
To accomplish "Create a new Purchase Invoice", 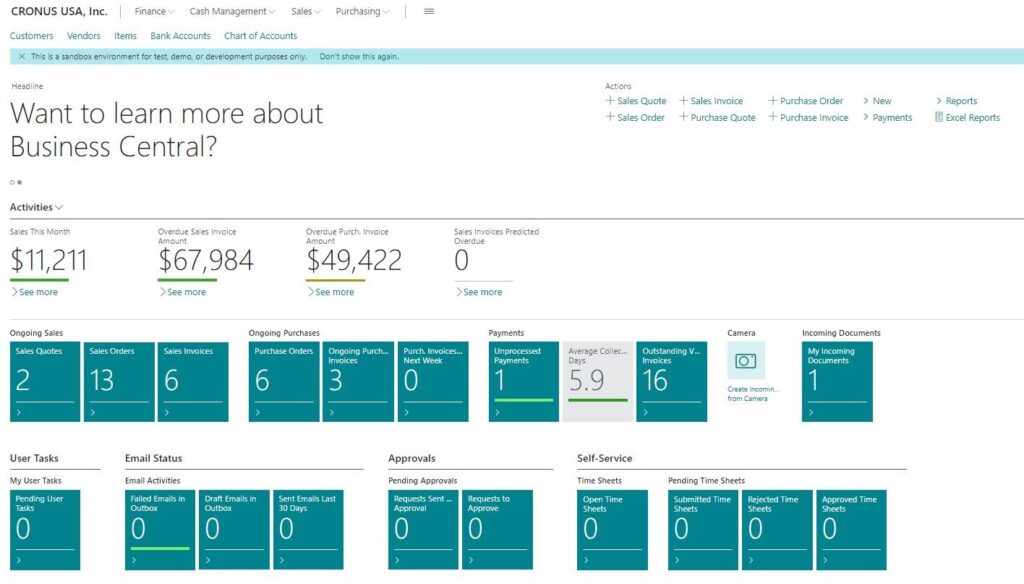I will click(x=808, y=118).
